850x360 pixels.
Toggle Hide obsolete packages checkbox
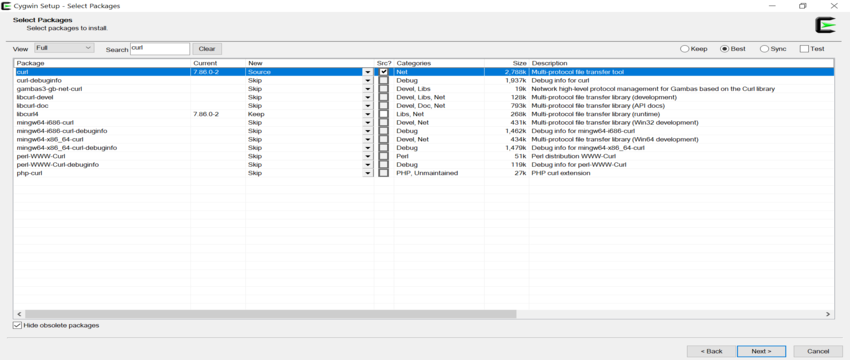(x=17, y=325)
